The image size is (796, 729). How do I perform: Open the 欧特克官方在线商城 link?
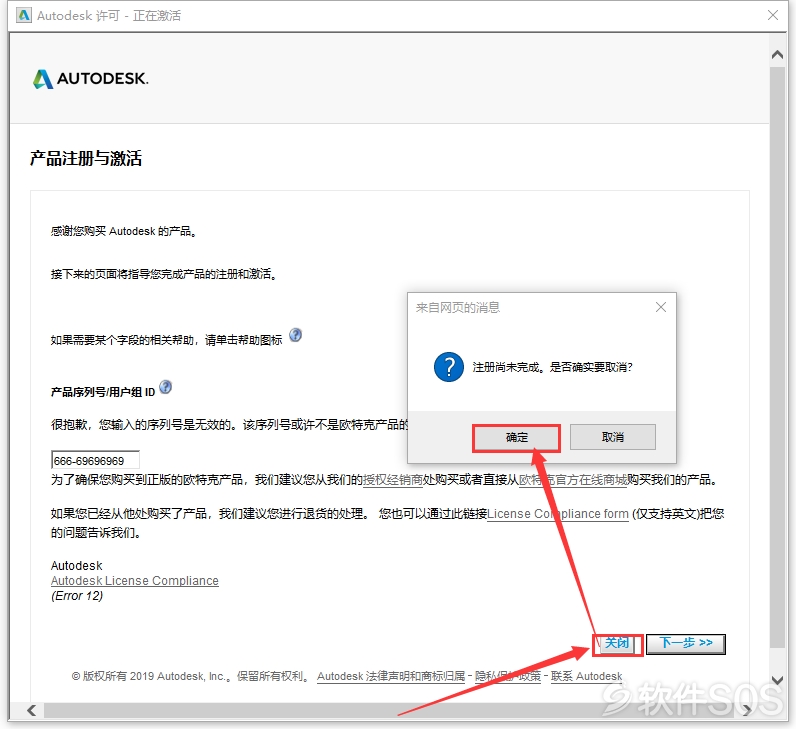(x=573, y=480)
